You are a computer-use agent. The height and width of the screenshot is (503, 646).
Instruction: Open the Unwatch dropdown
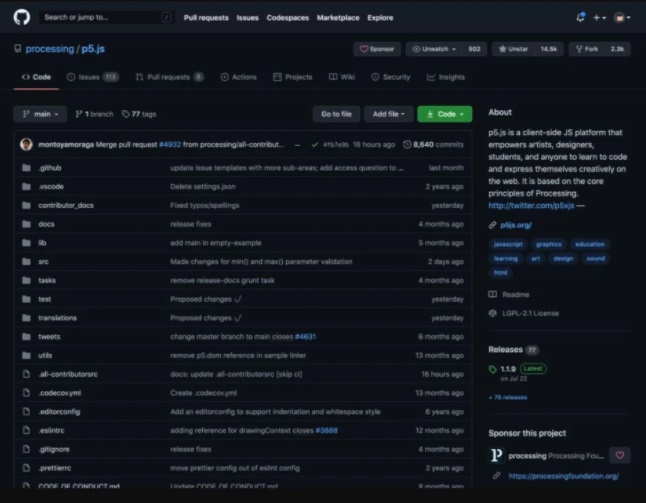(x=435, y=49)
